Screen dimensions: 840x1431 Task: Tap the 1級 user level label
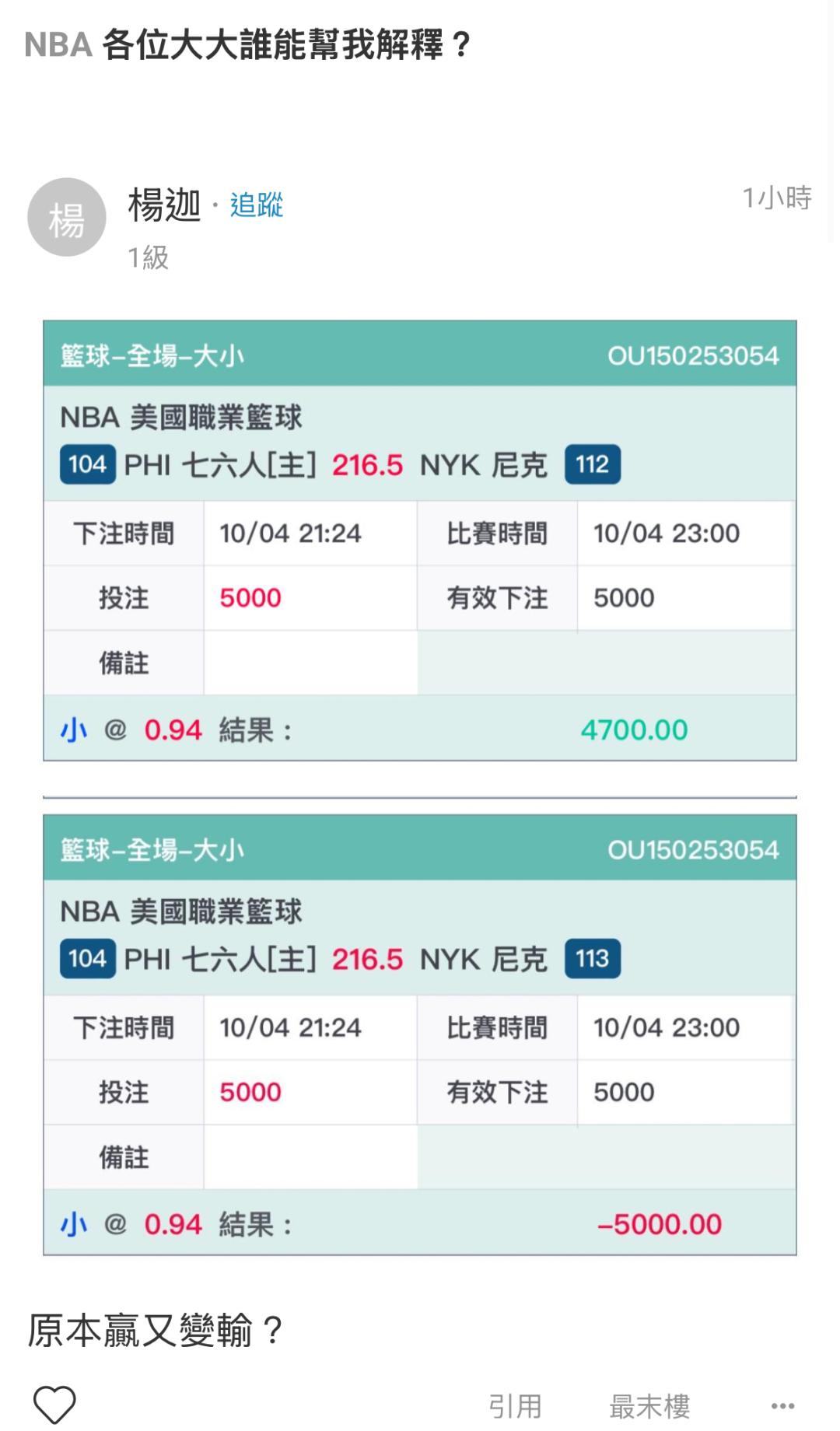[148, 257]
